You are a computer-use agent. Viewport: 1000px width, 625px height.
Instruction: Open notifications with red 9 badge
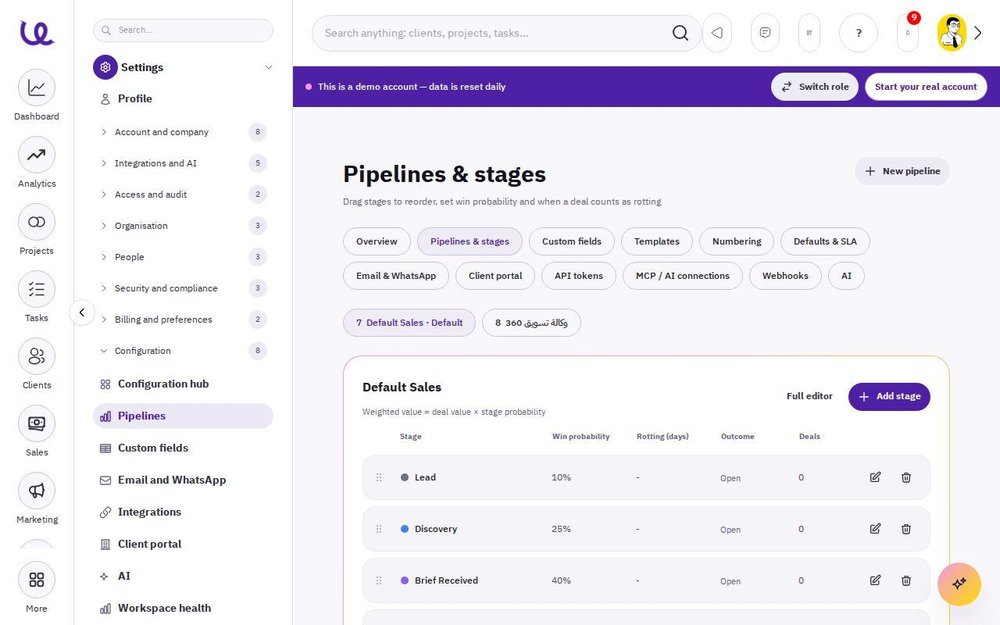(908, 33)
